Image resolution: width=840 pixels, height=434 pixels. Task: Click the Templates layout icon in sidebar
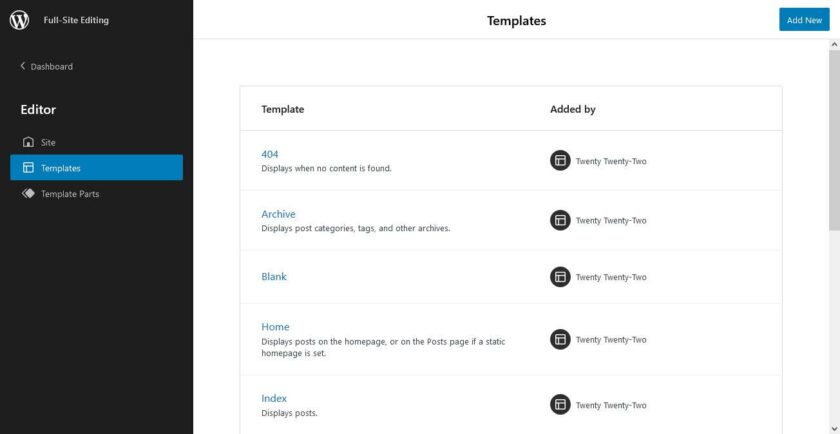(28, 168)
